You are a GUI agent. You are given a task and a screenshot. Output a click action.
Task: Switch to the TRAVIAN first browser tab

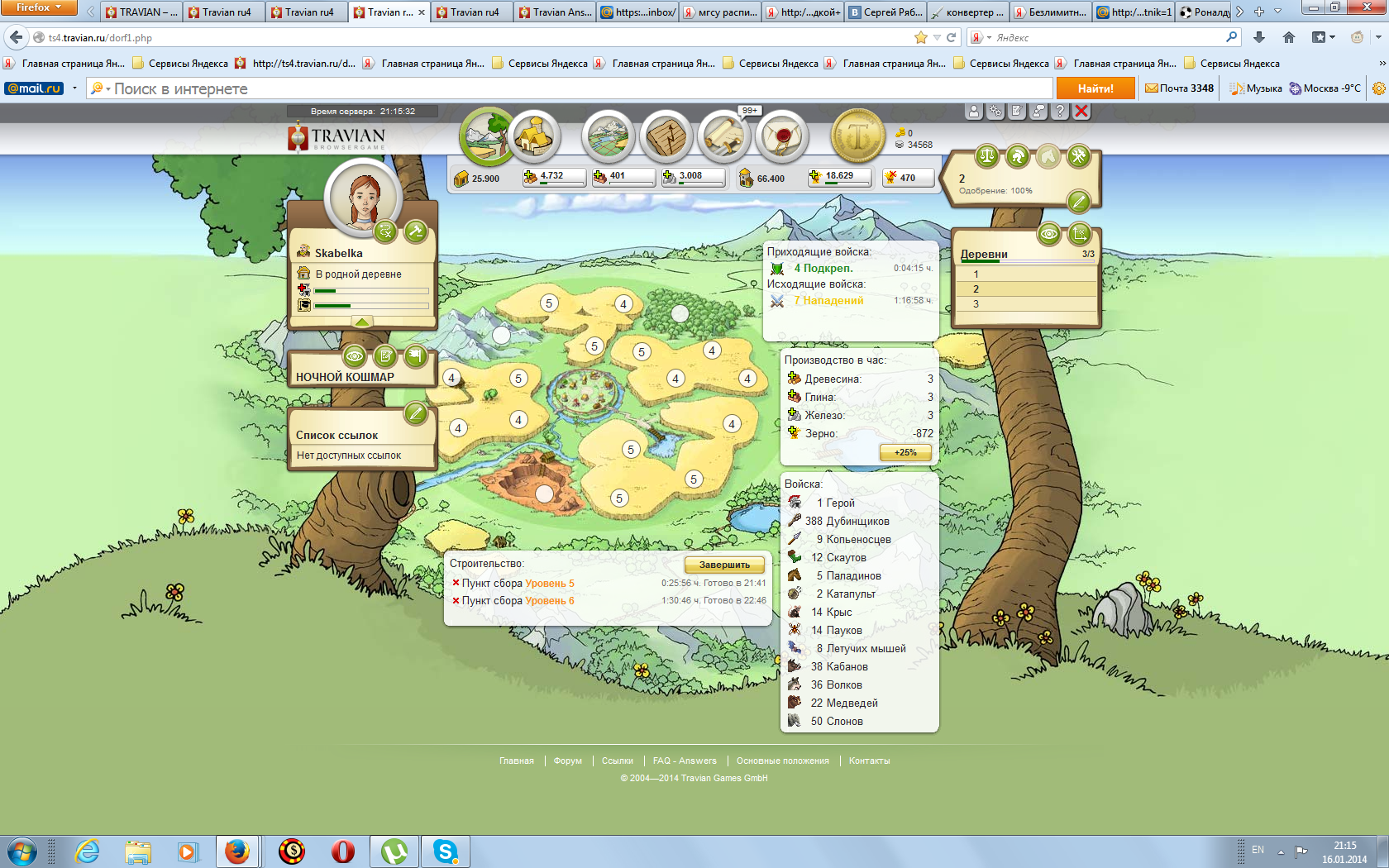pos(141,12)
